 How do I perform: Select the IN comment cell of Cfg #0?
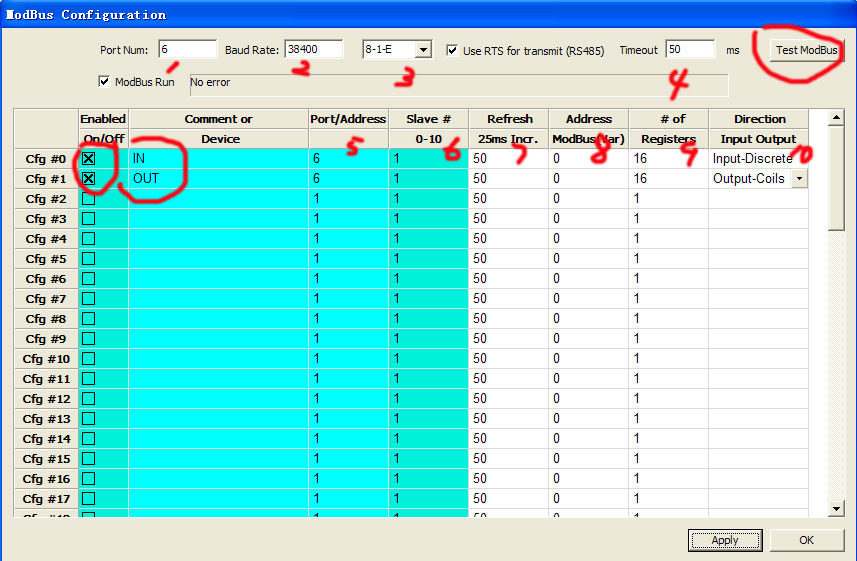click(x=219, y=159)
